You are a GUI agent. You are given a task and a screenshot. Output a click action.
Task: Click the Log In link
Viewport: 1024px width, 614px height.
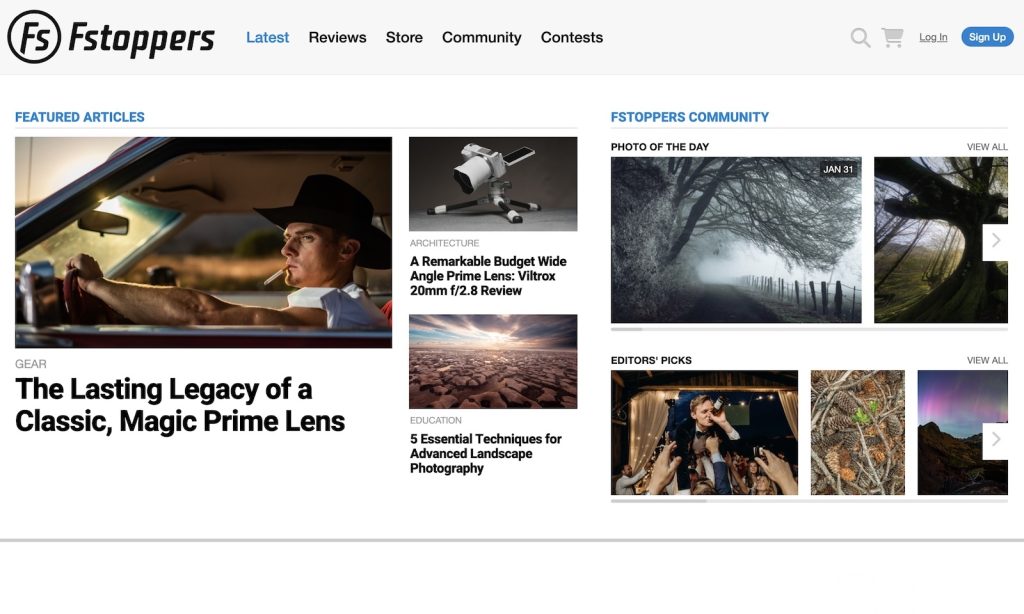[933, 38]
